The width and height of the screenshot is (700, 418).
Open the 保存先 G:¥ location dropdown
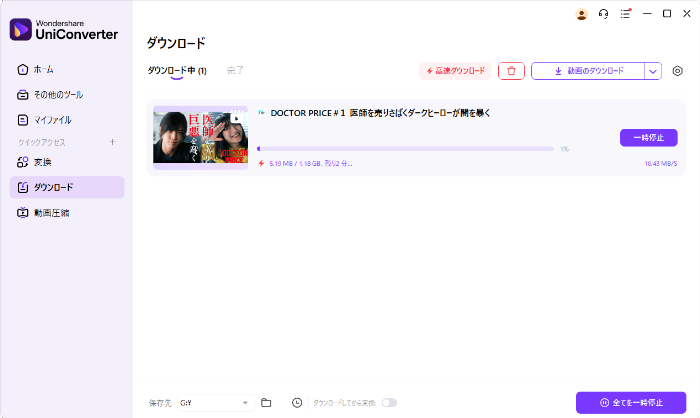coord(216,403)
